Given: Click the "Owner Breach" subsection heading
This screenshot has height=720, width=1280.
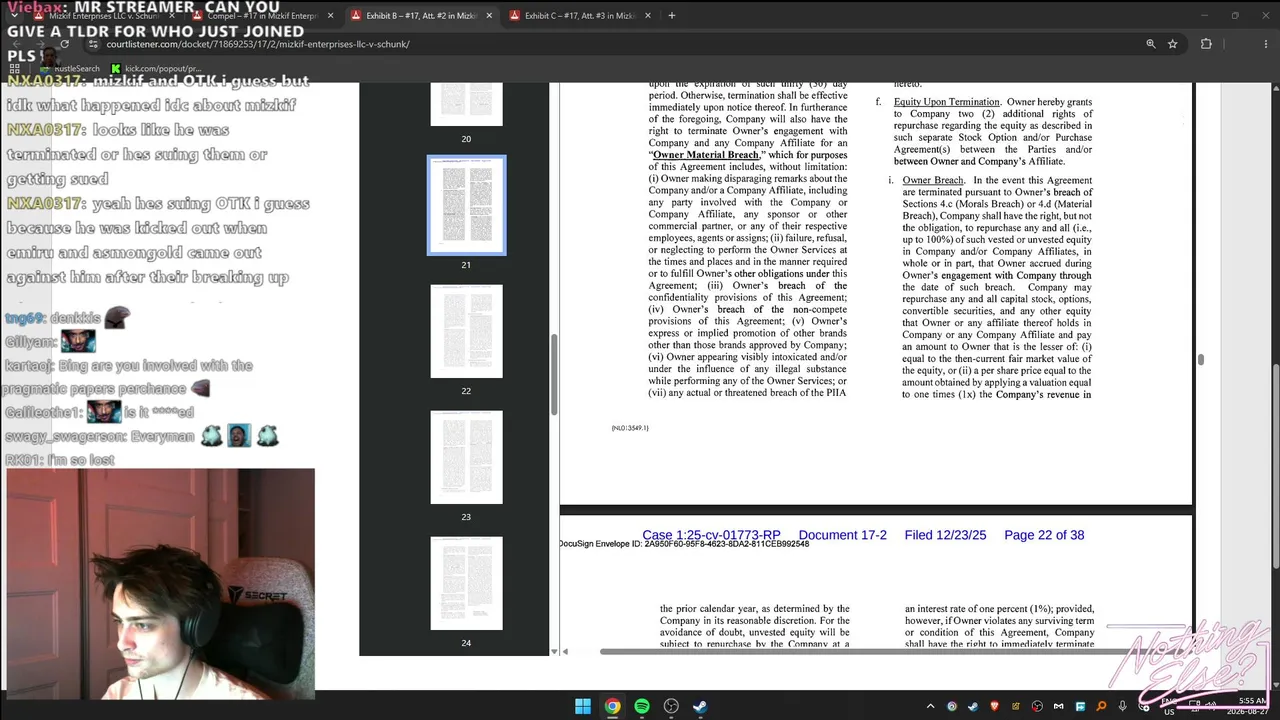Looking at the screenshot, I should 933,180.
